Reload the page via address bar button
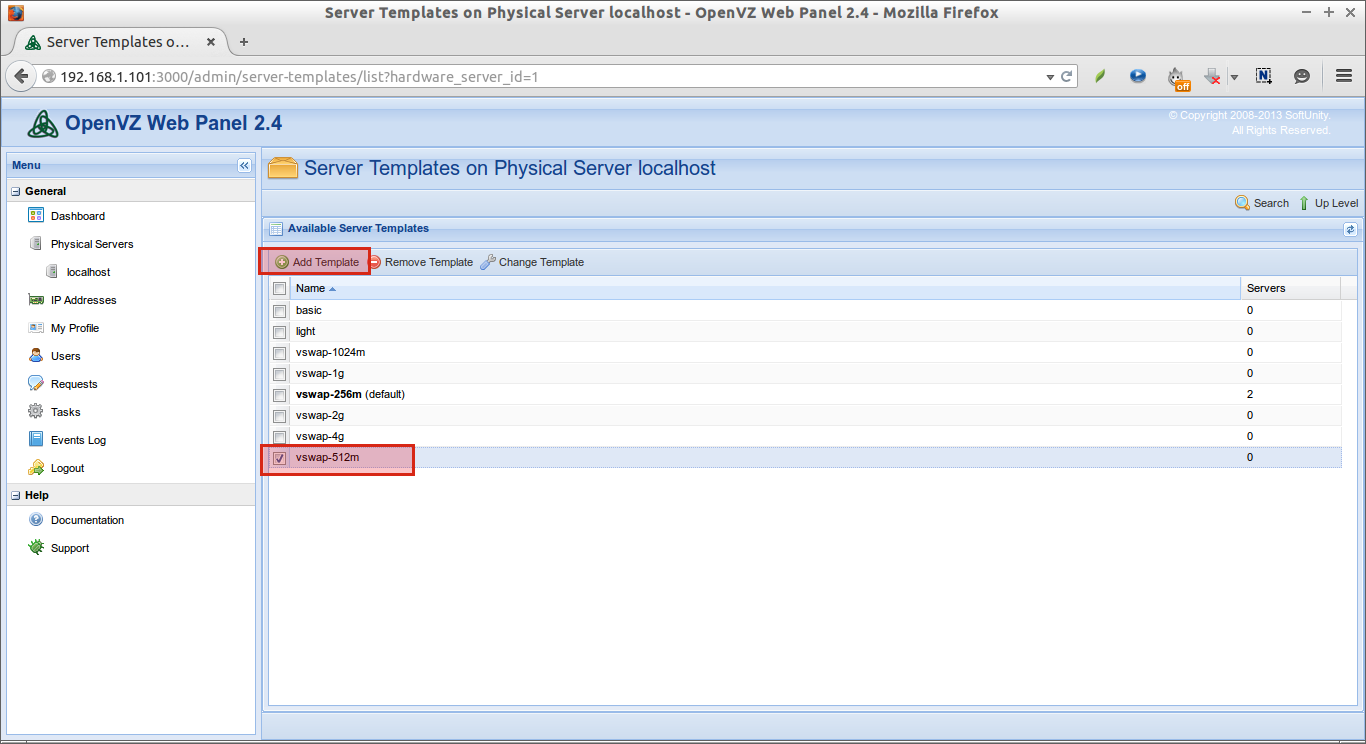The image size is (1366, 744). click(1067, 76)
